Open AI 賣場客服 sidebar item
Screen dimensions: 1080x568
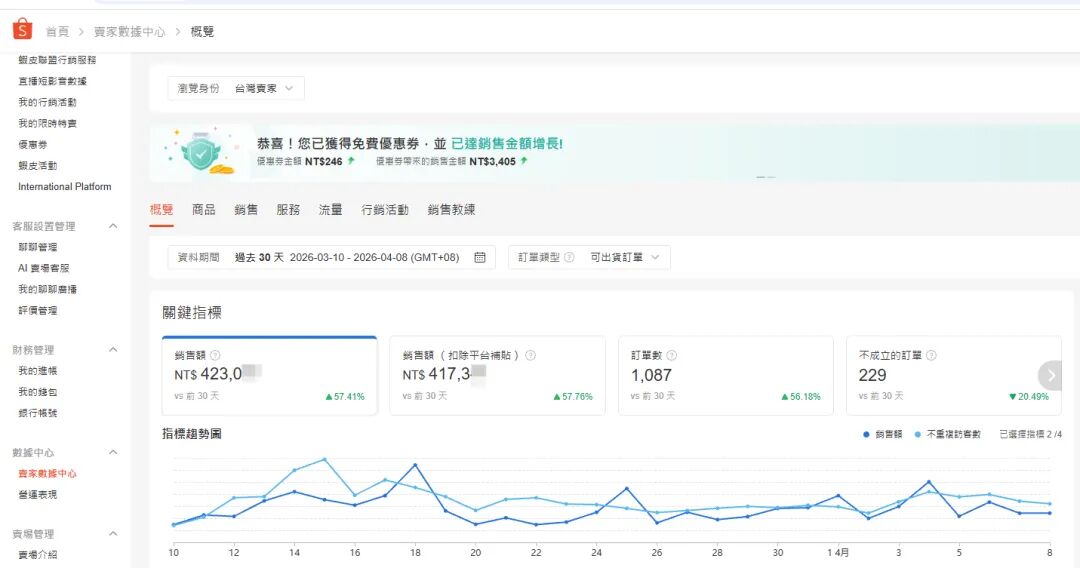43,269
